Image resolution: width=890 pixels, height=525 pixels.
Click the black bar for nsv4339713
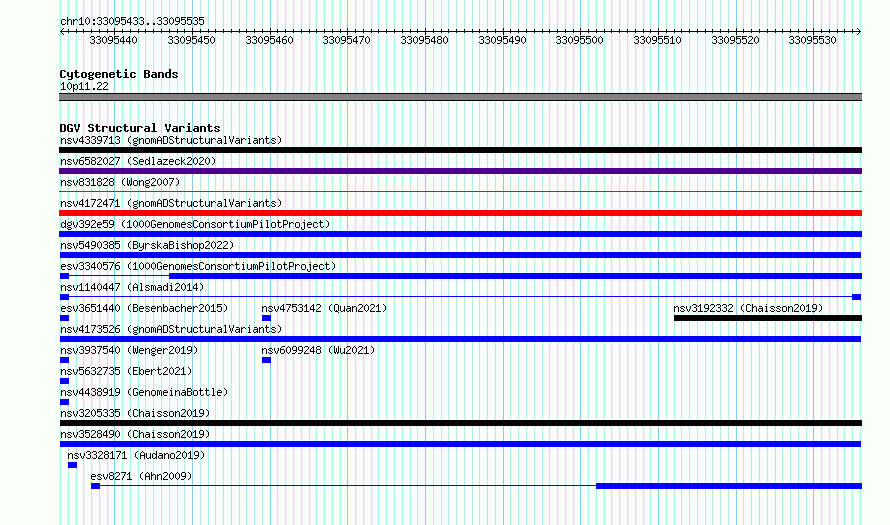[x=460, y=150]
